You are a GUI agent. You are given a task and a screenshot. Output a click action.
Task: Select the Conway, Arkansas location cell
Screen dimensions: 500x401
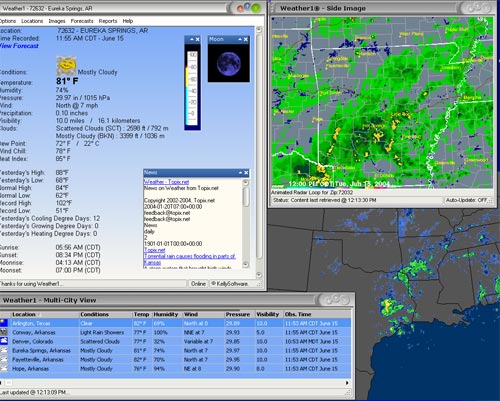pyautogui.click(x=34, y=332)
